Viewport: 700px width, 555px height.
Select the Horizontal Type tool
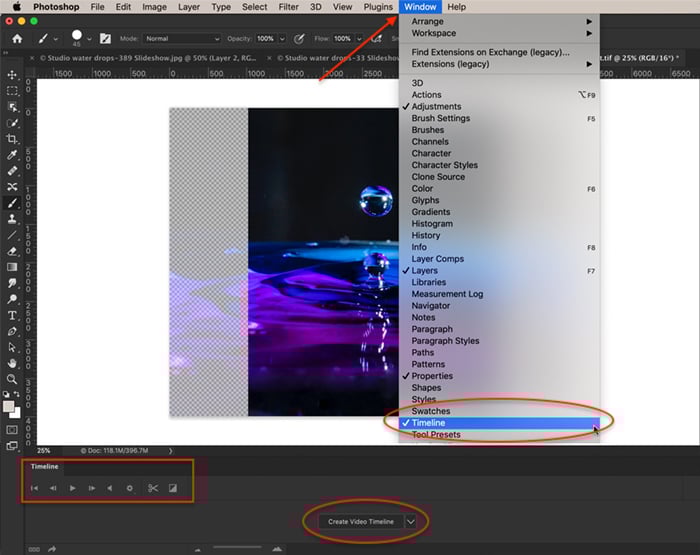point(12,315)
